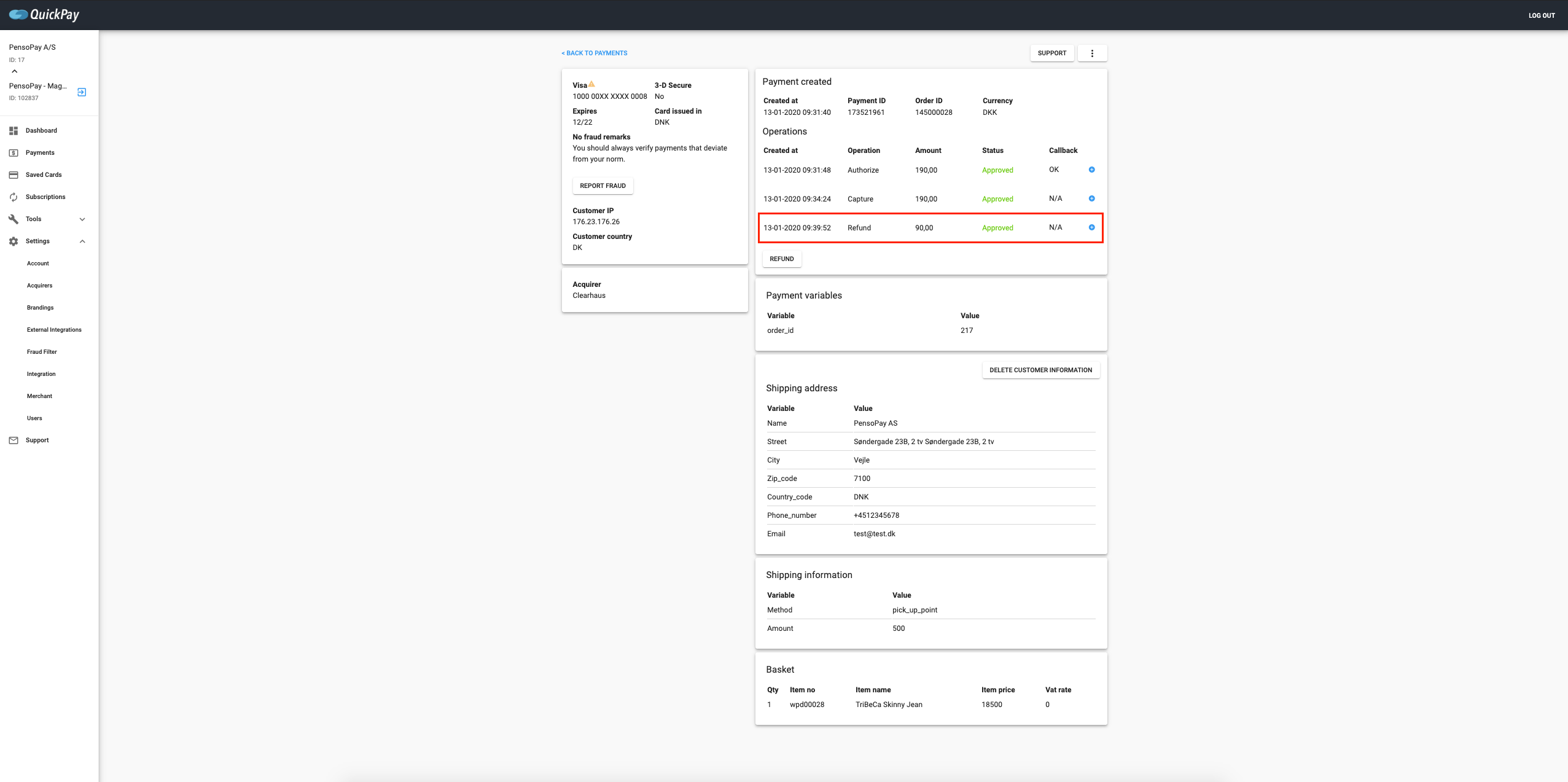Click the Currency value DKK
Viewport: 1568px width, 782px height.
point(990,112)
